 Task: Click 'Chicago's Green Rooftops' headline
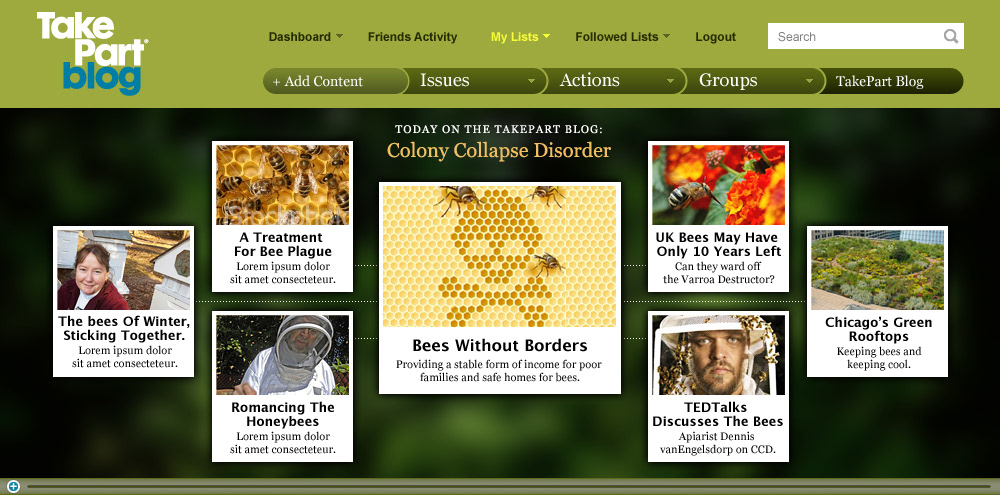coord(878,329)
